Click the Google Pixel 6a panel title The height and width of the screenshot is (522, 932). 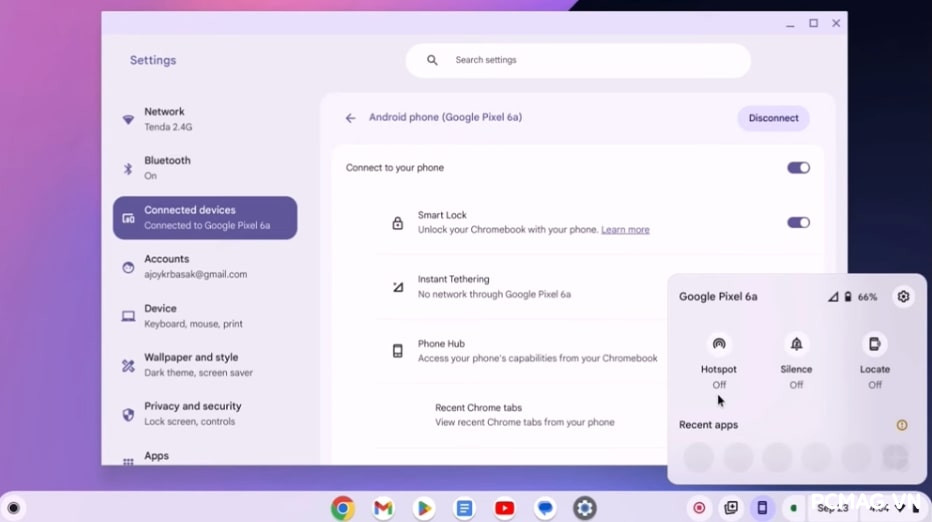[718, 297]
